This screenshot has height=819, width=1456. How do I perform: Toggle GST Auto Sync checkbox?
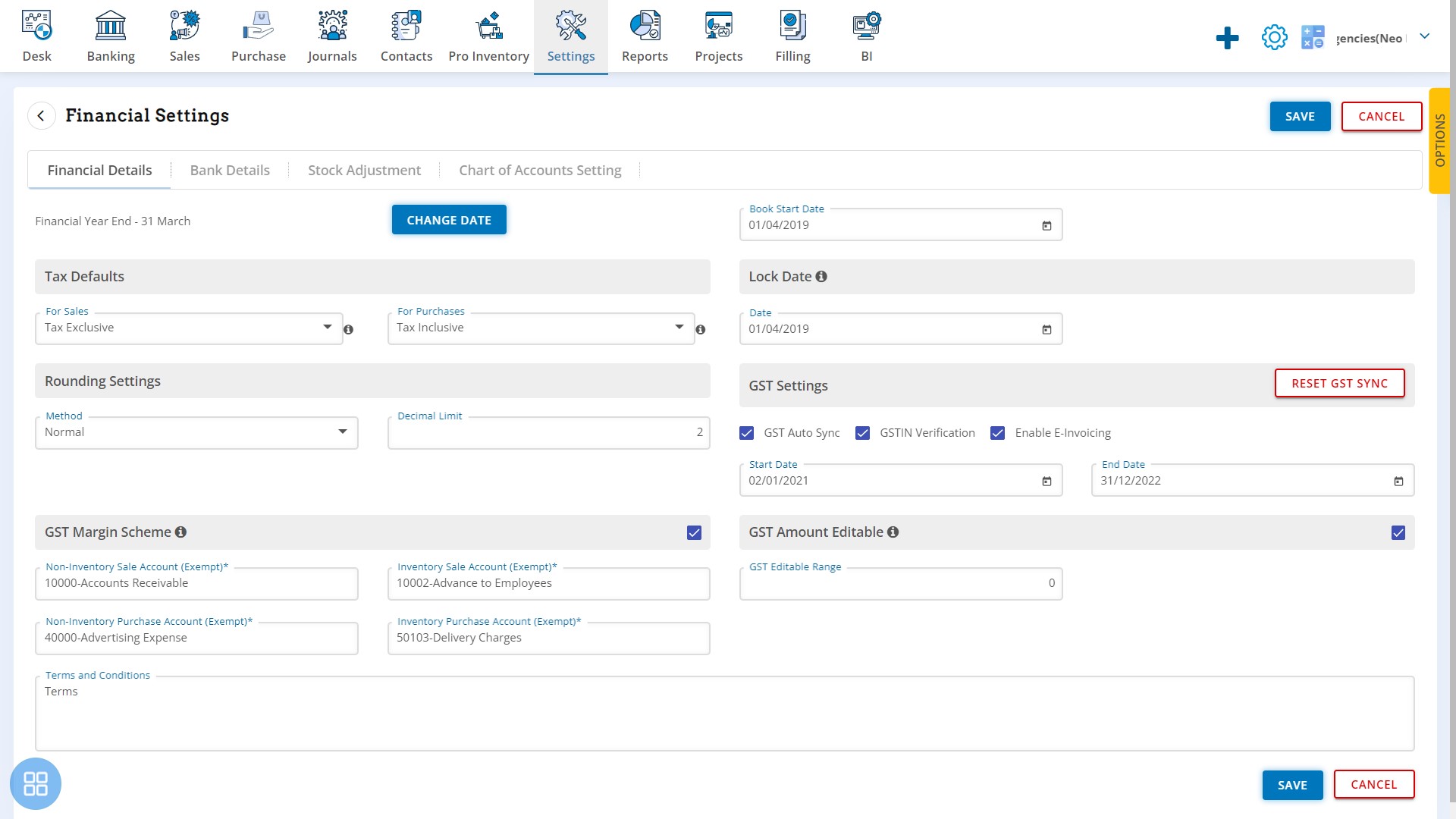point(746,432)
